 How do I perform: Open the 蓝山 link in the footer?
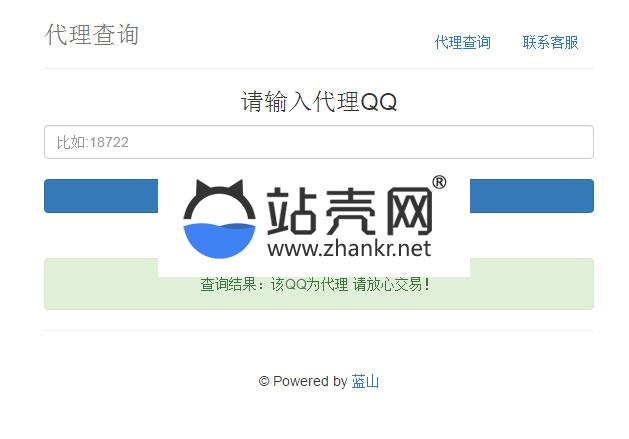[365, 381]
